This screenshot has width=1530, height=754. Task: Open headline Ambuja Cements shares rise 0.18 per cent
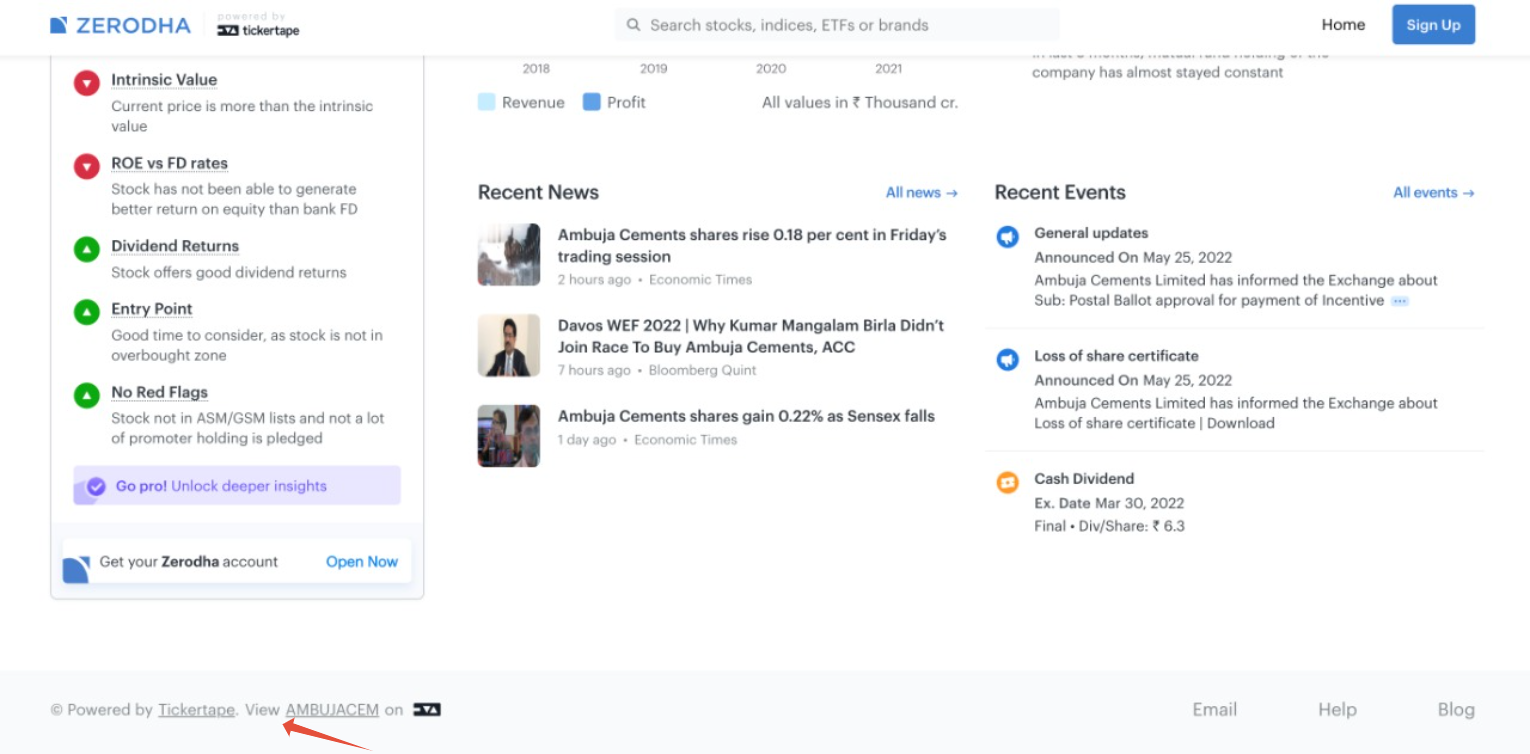coord(752,246)
